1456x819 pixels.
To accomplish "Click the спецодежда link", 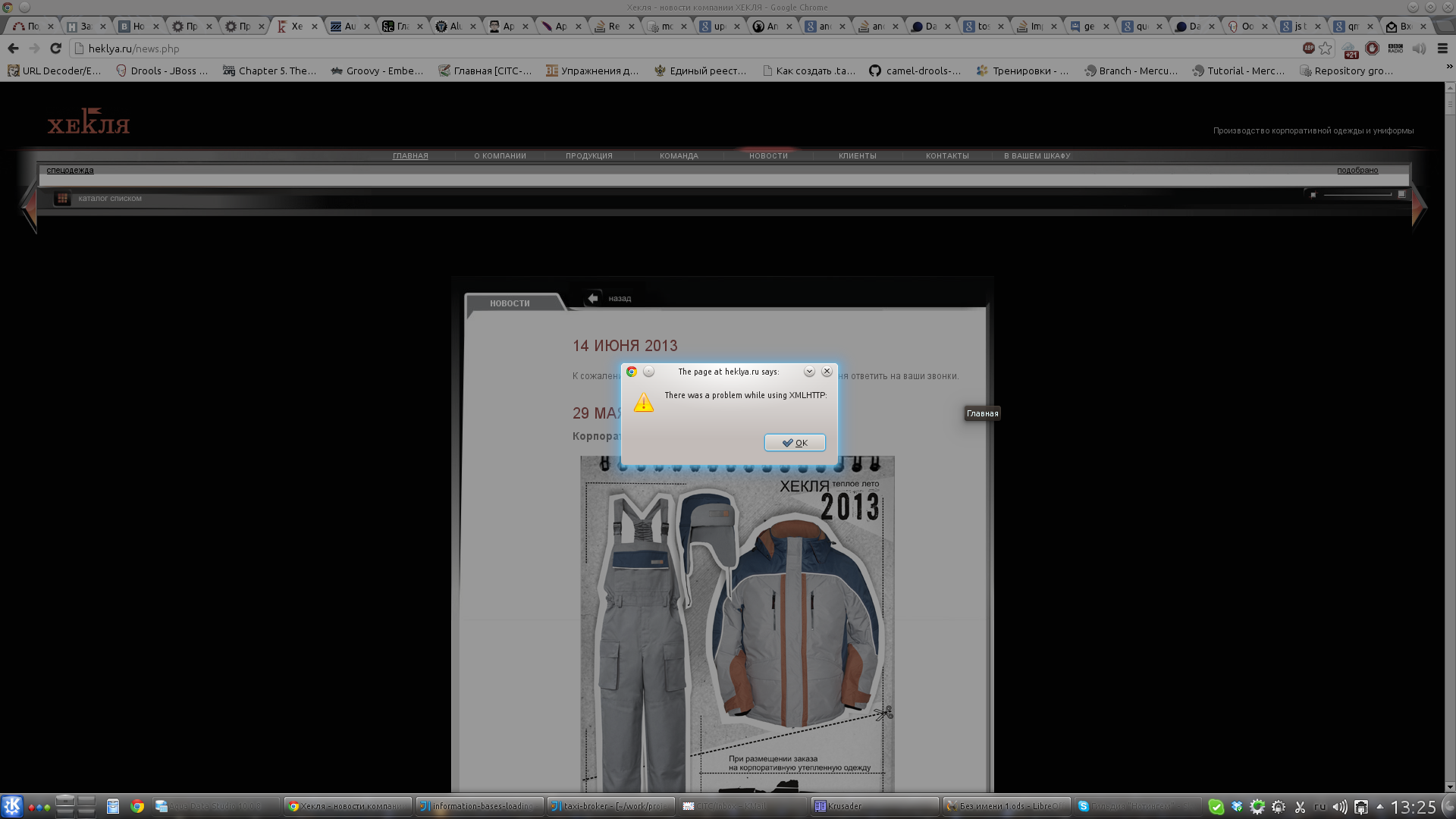I will coord(70,170).
